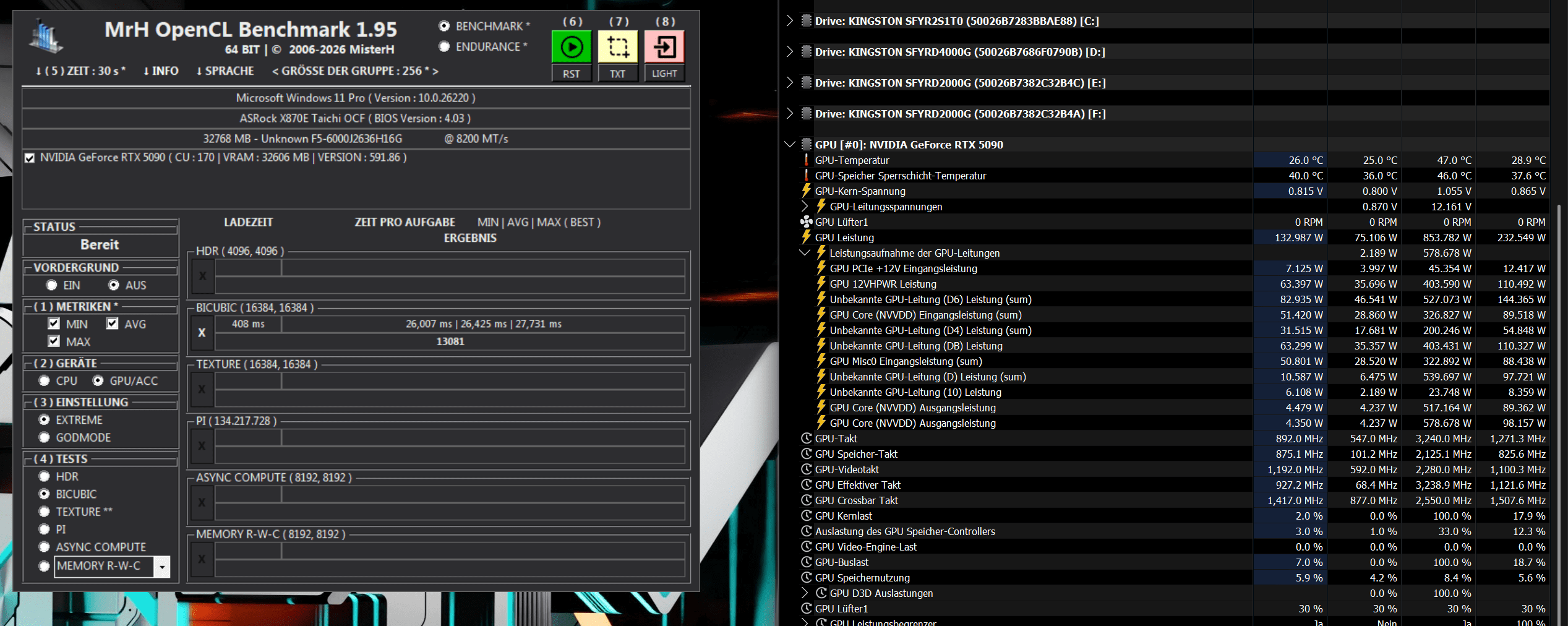Choose the GODMODE setting
Screen dimensions: 1568x626
click(44, 437)
